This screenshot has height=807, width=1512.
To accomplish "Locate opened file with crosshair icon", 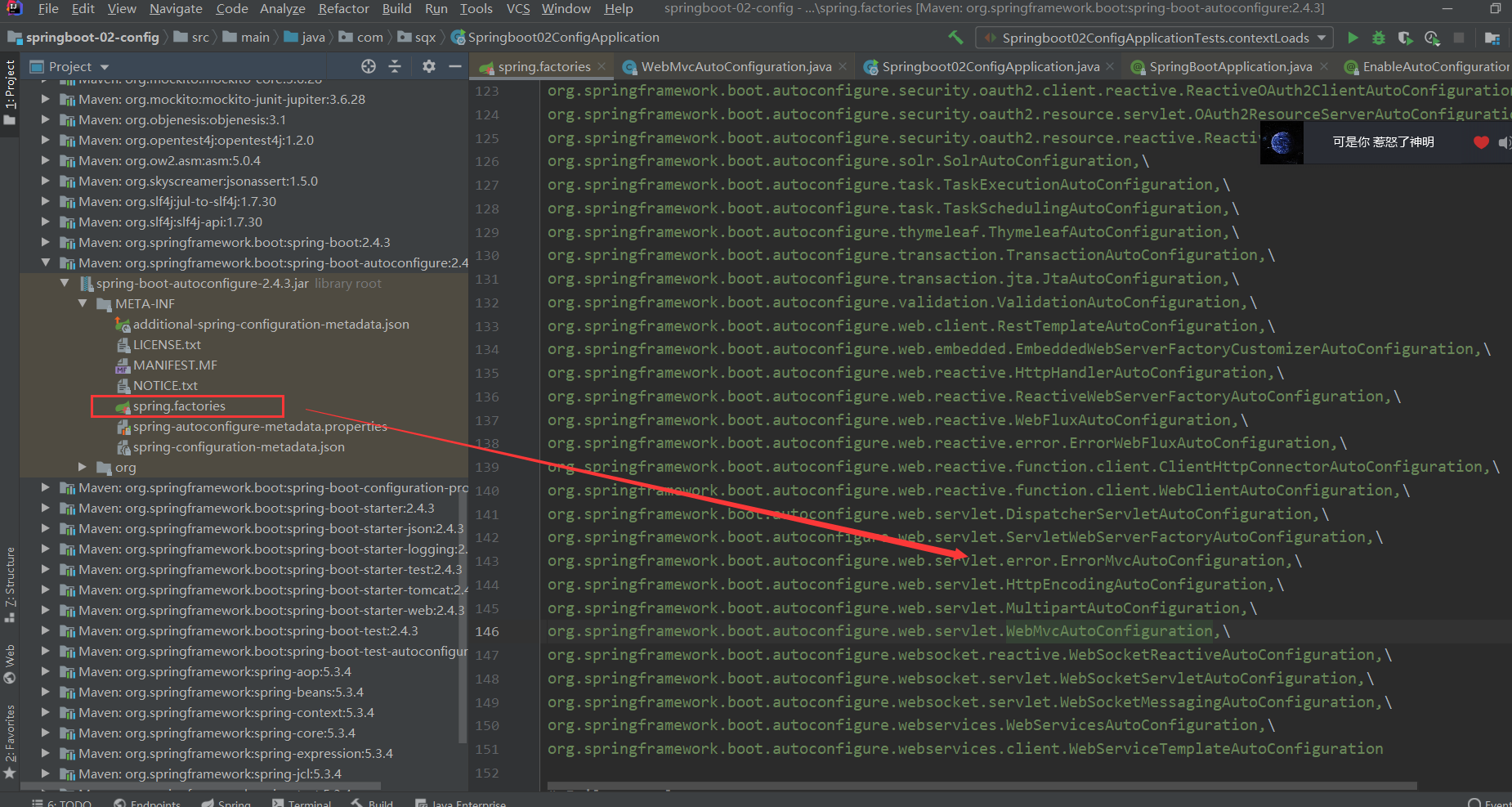I will click(x=369, y=66).
